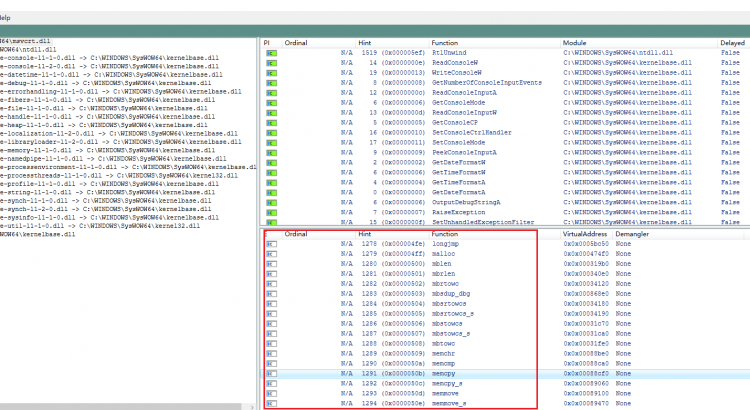Click the green icon next to WriteConsoleW
This screenshot has width=750, height=410.
271,72
